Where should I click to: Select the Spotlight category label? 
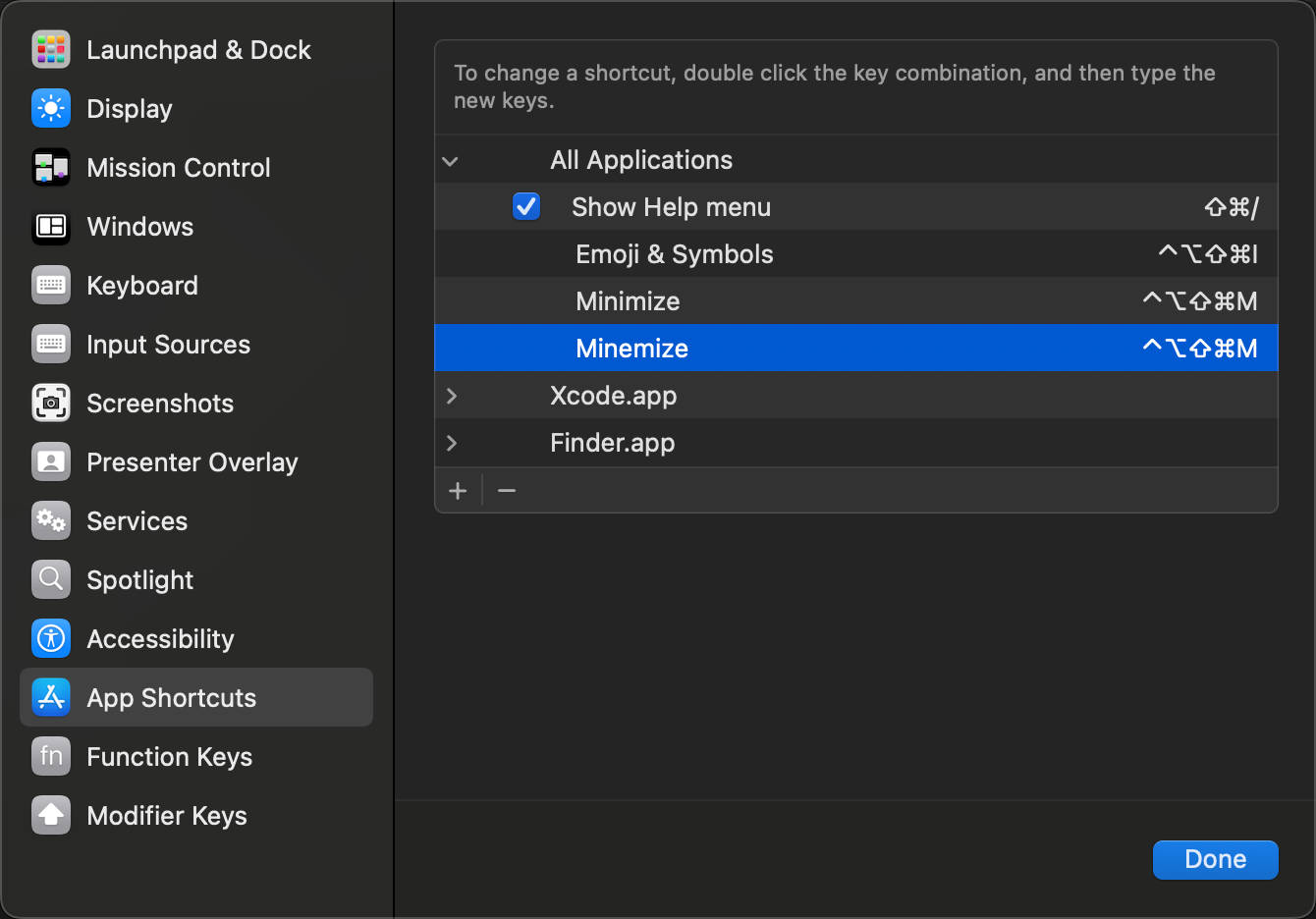140,580
